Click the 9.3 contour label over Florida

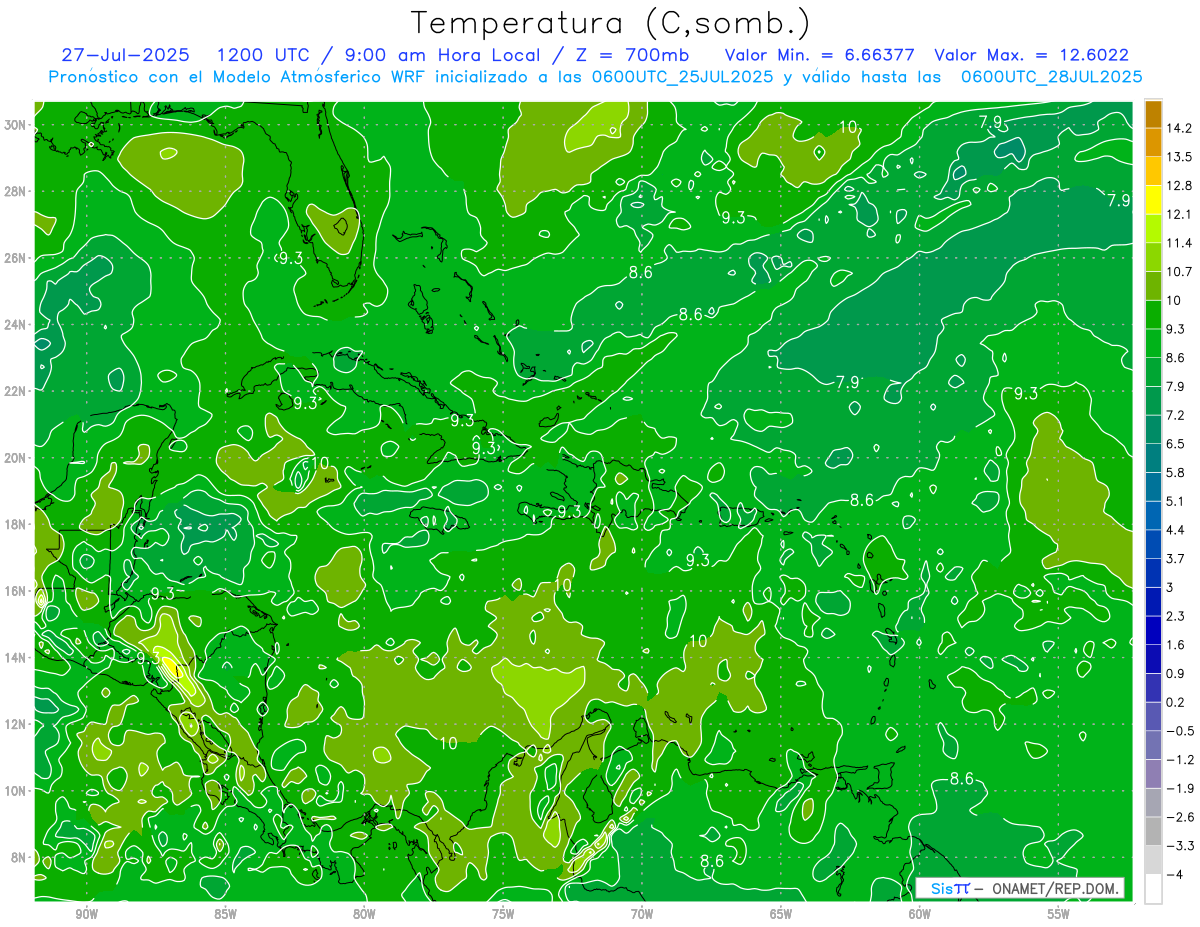(x=291, y=258)
